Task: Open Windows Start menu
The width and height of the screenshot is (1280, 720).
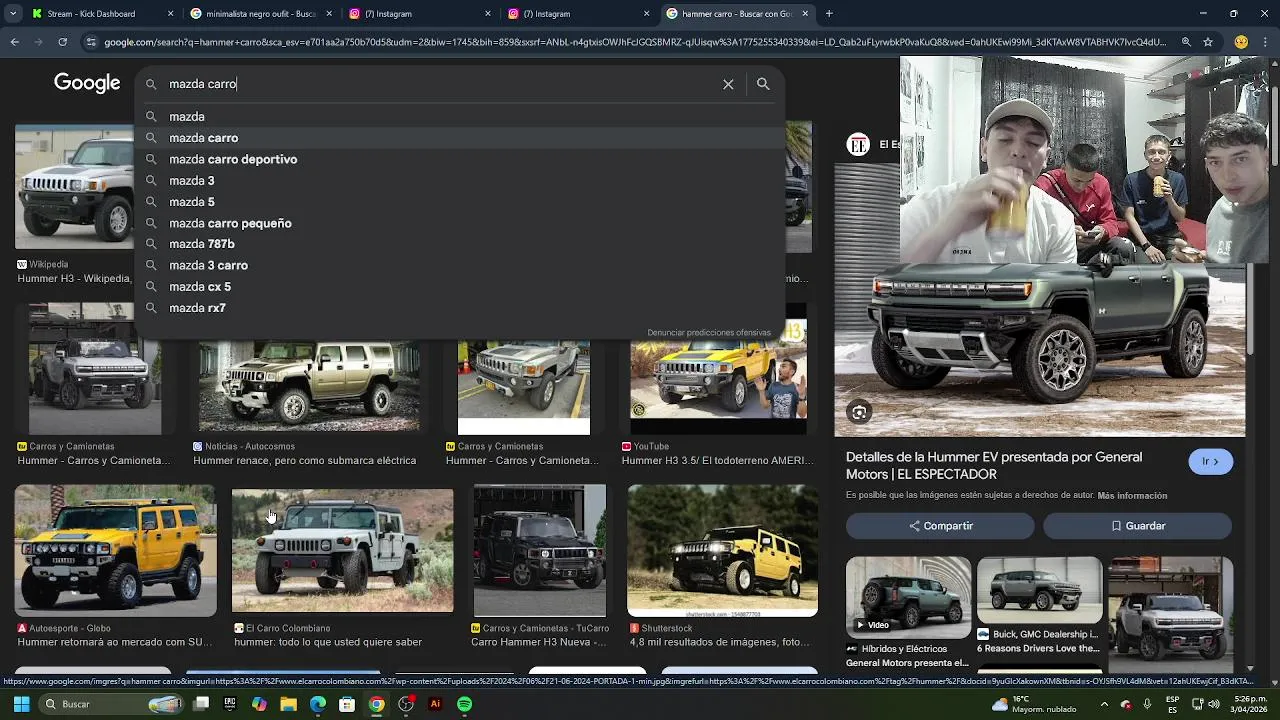Action: pos(21,704)
